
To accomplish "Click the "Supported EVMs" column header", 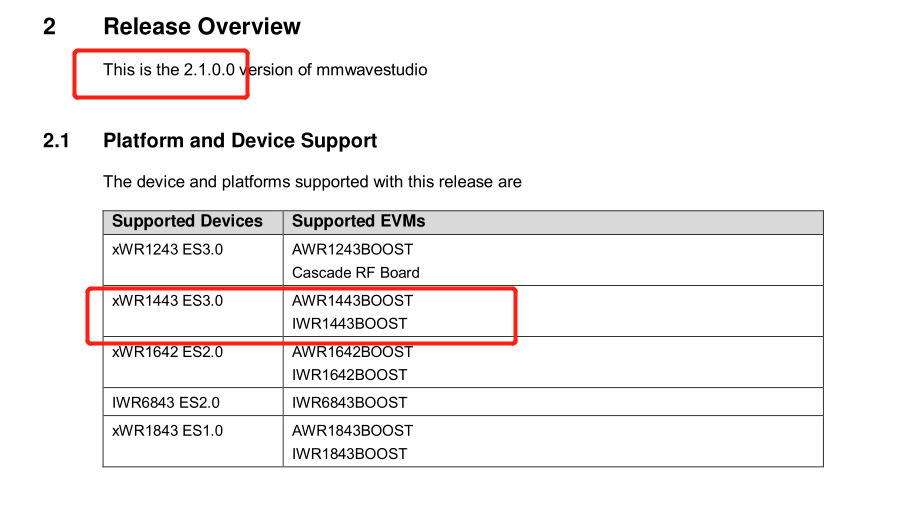I will (358, 222).
